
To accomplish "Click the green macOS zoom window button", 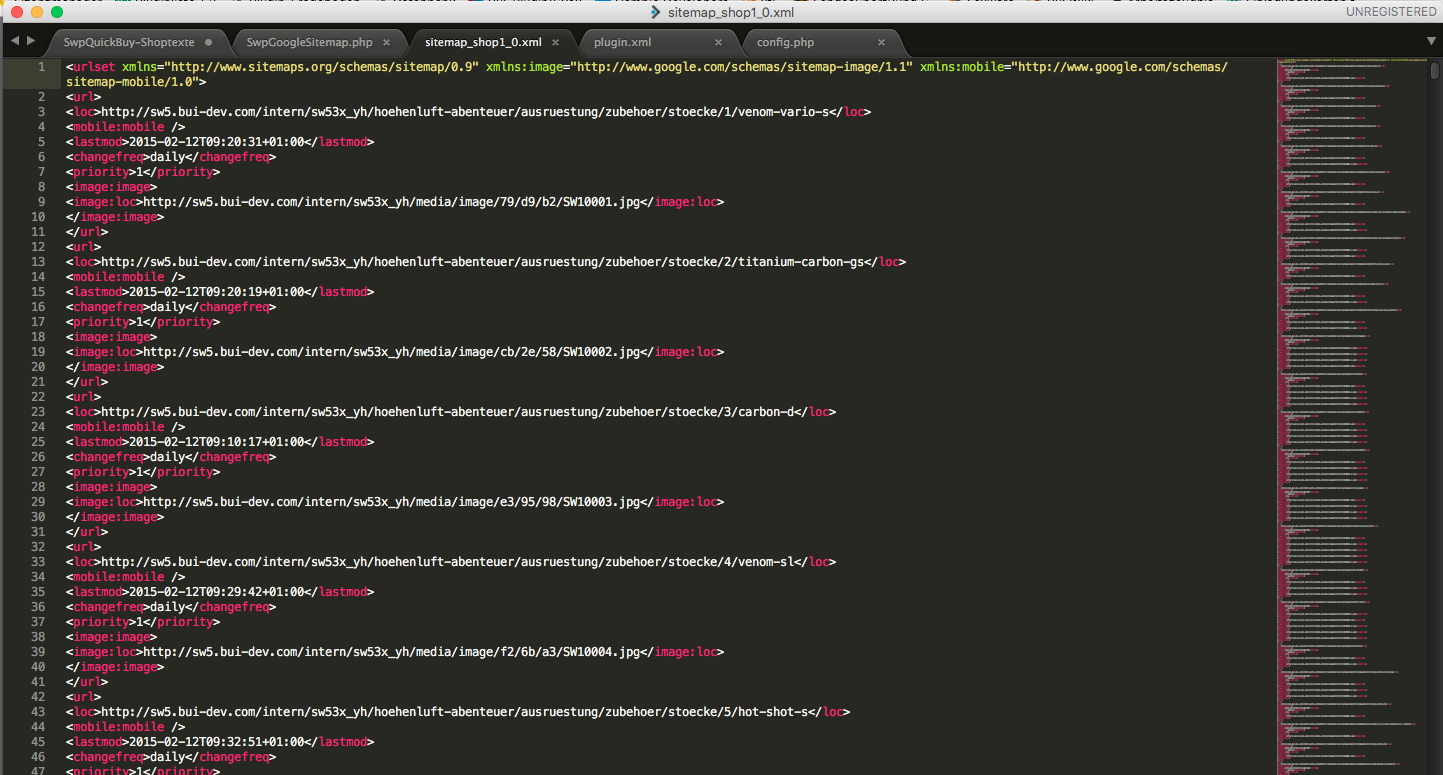I will [56, 12].
